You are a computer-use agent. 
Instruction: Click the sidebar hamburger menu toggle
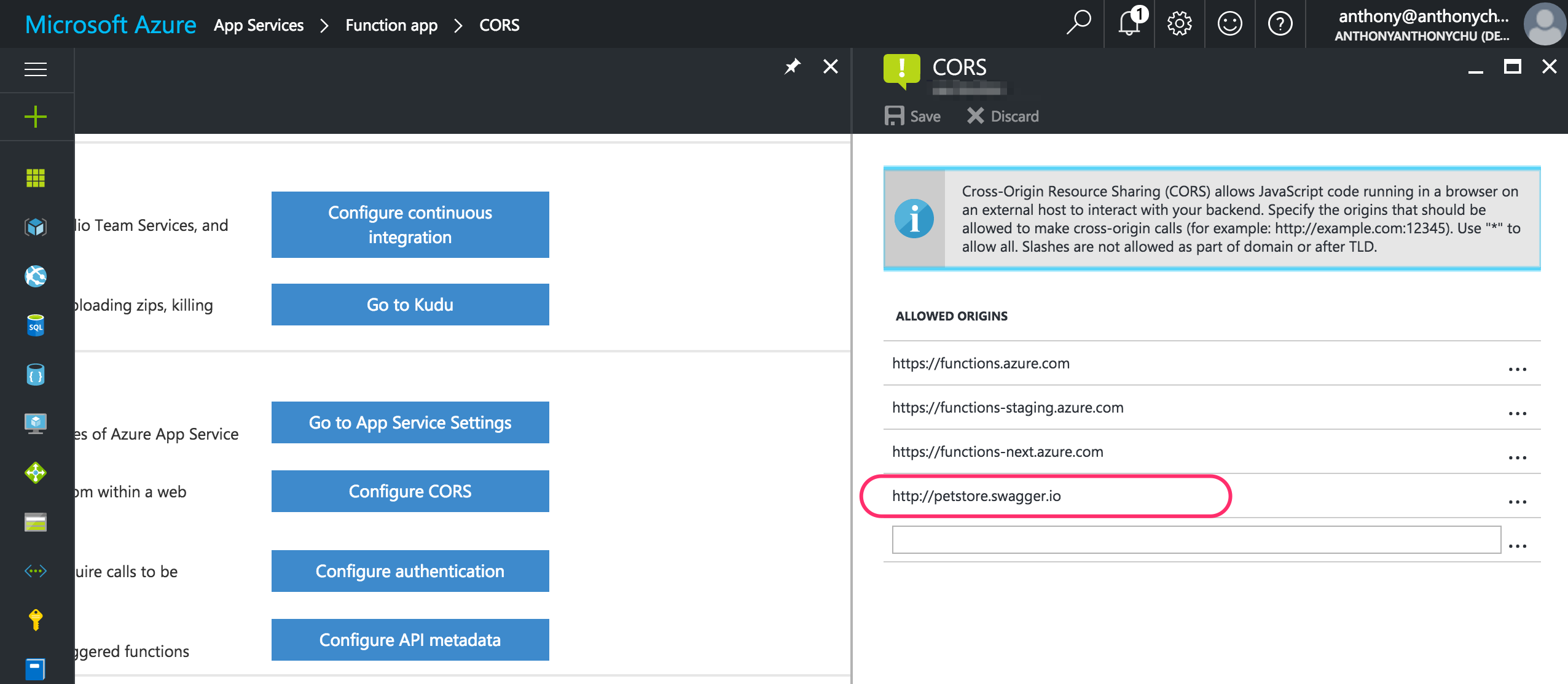[x=35, y=68]
